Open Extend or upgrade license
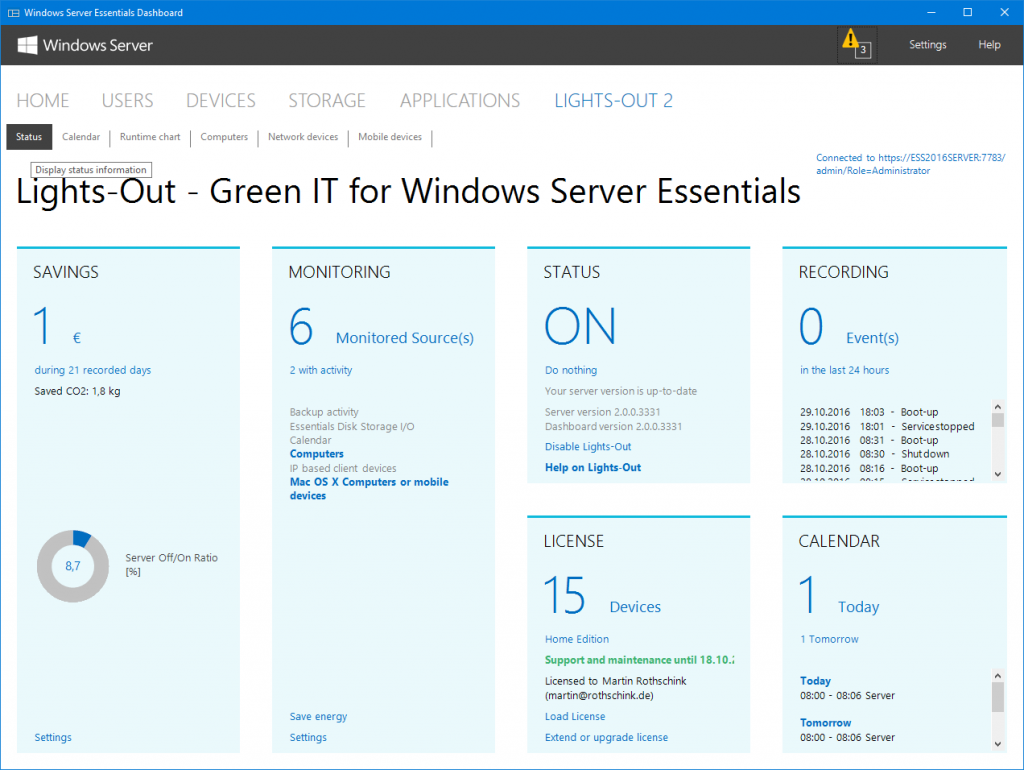 tap(606, 737)
